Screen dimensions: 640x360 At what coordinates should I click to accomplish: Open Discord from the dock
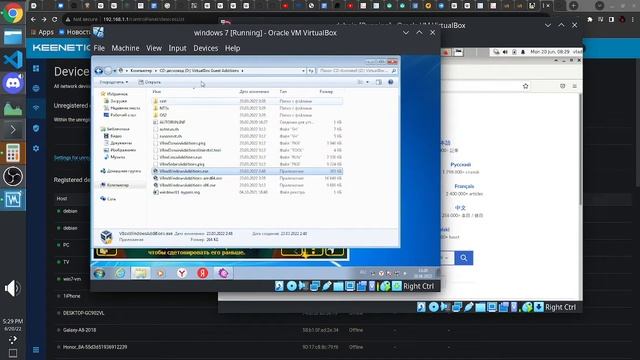13,83
